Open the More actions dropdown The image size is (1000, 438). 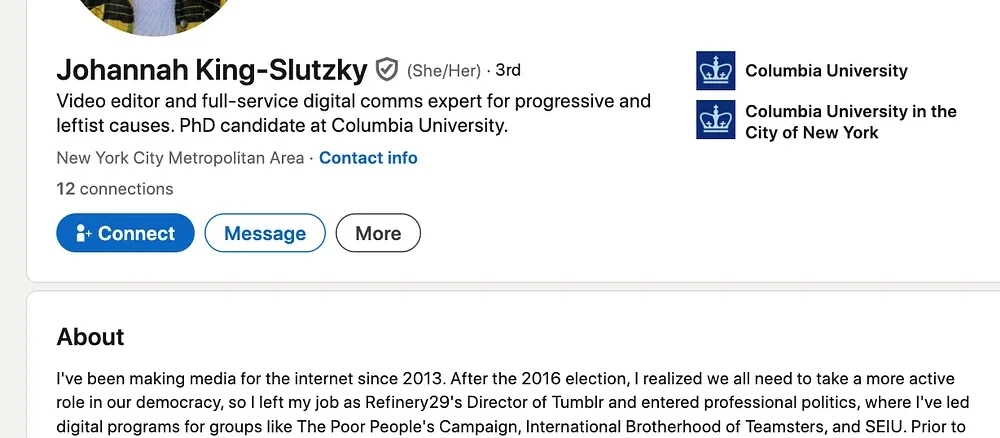pos(378,233)
